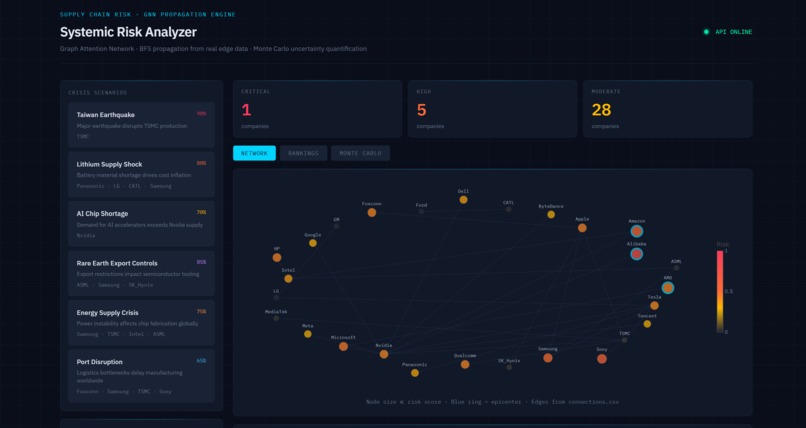Viewport: 806px width, 428px height.
Task: Click the Foxconn node
Action: pyautogui.click(x=372, y=213)
